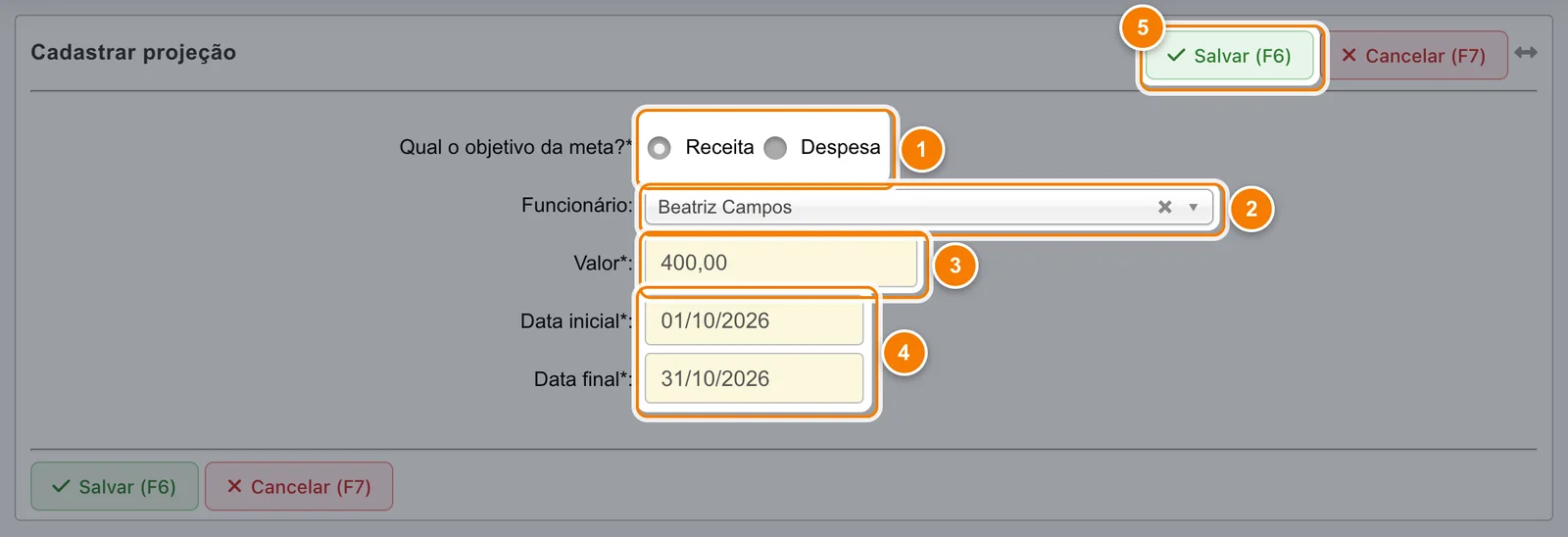
Task: Select the Despesa radio option
Action: click(775, 148)
